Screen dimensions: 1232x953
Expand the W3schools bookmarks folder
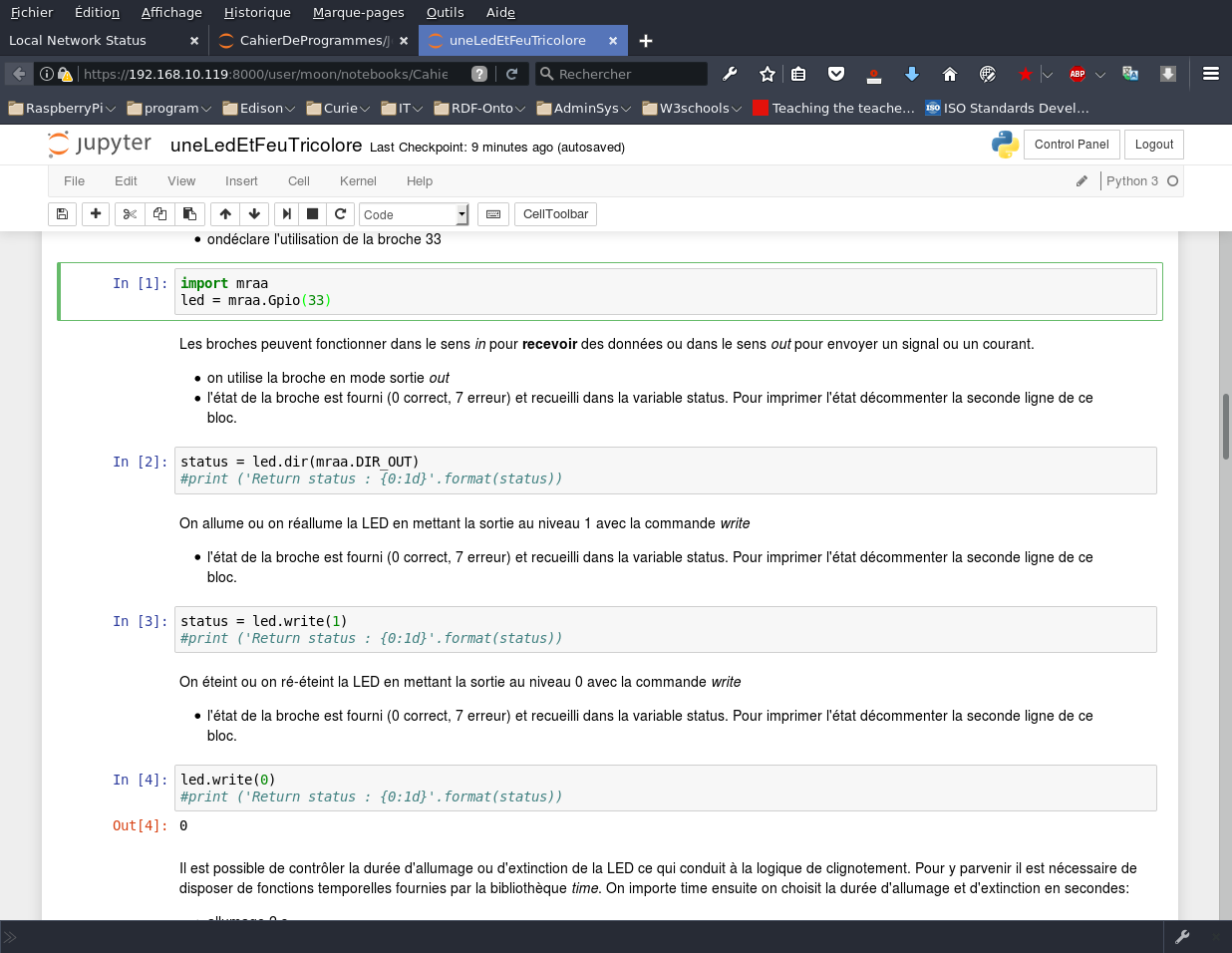[692, 108]
